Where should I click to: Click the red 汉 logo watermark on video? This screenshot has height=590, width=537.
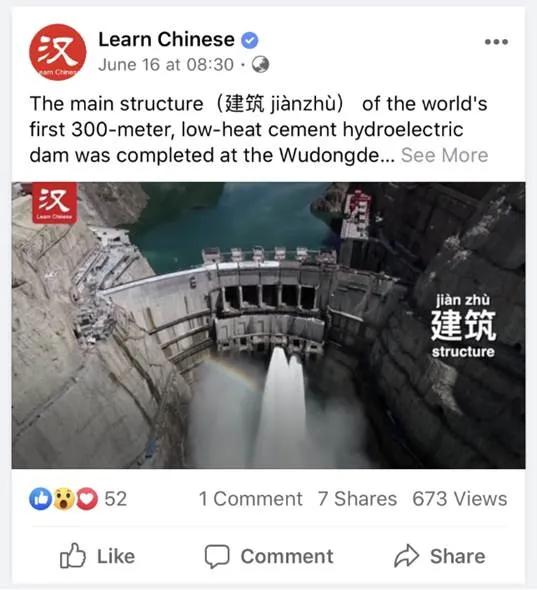tap(55, 203)
